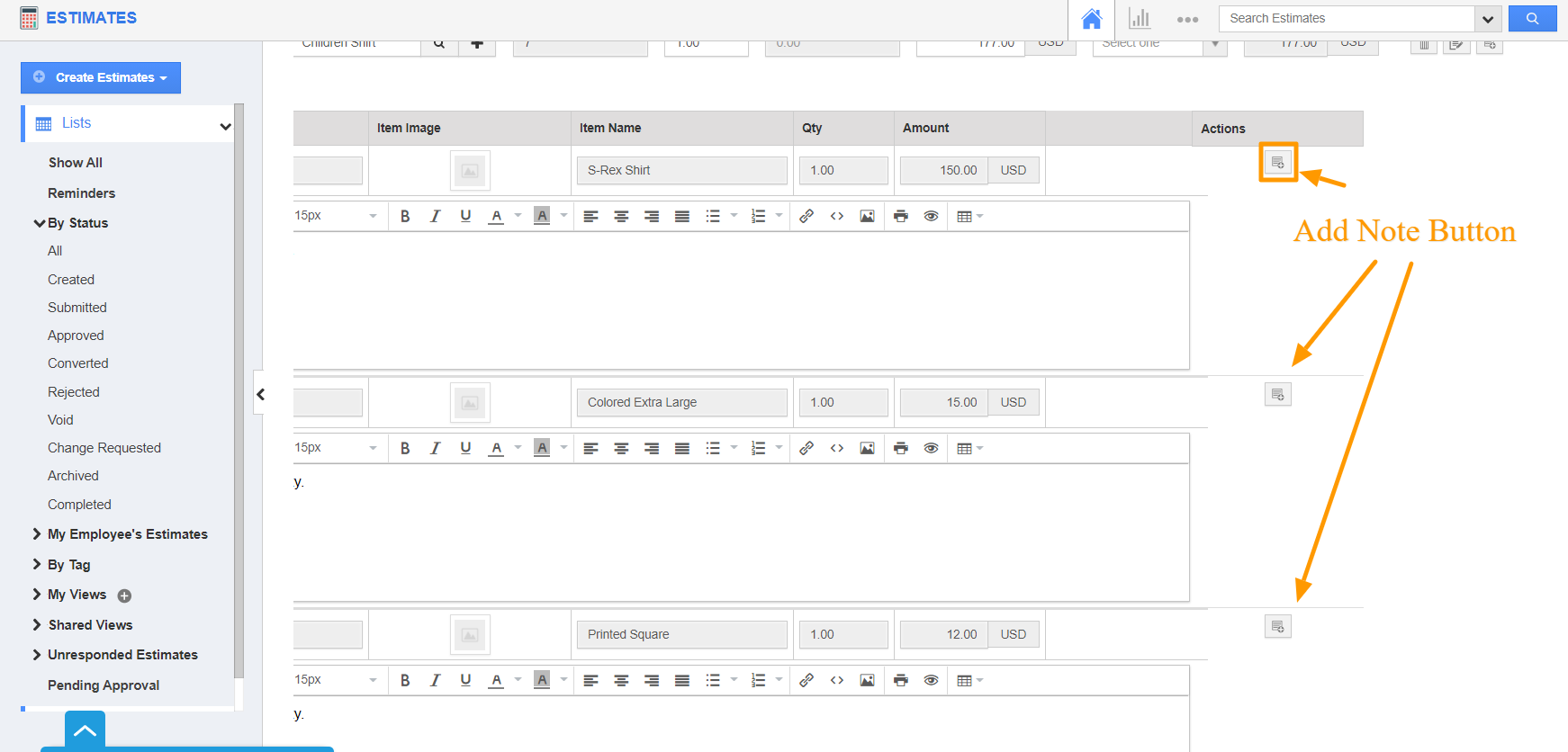Toggle italic in Colored Extra Large note editor

coord(435,448)
